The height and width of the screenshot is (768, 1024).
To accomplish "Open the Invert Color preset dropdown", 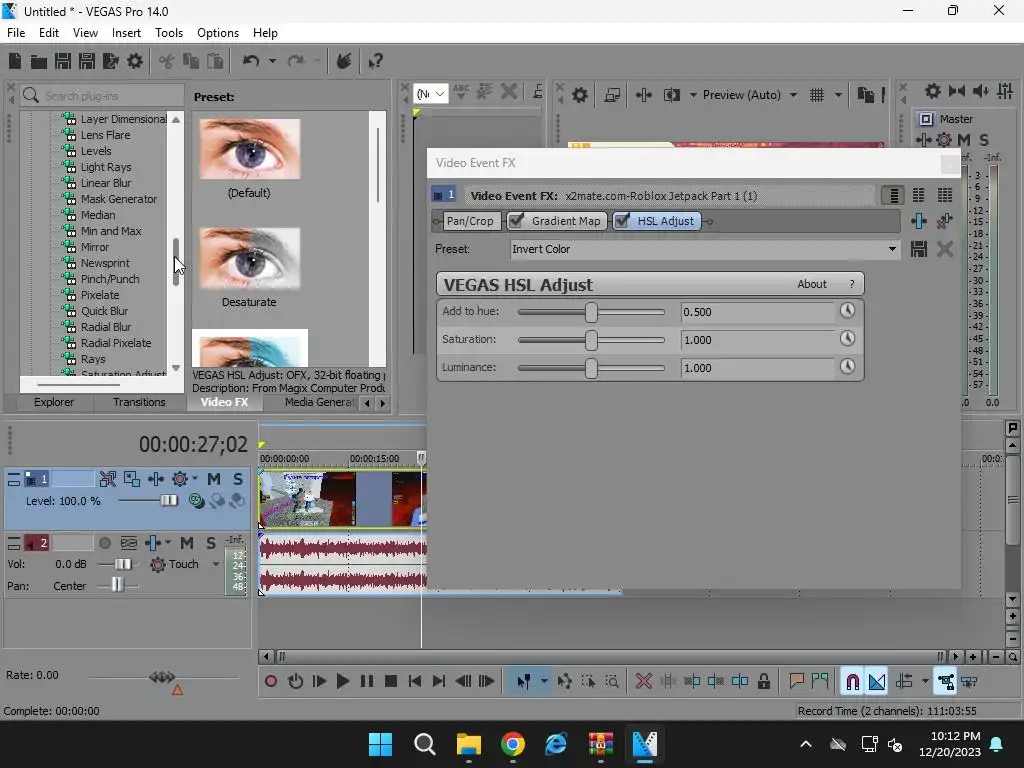I will click(x=892, y=249).
